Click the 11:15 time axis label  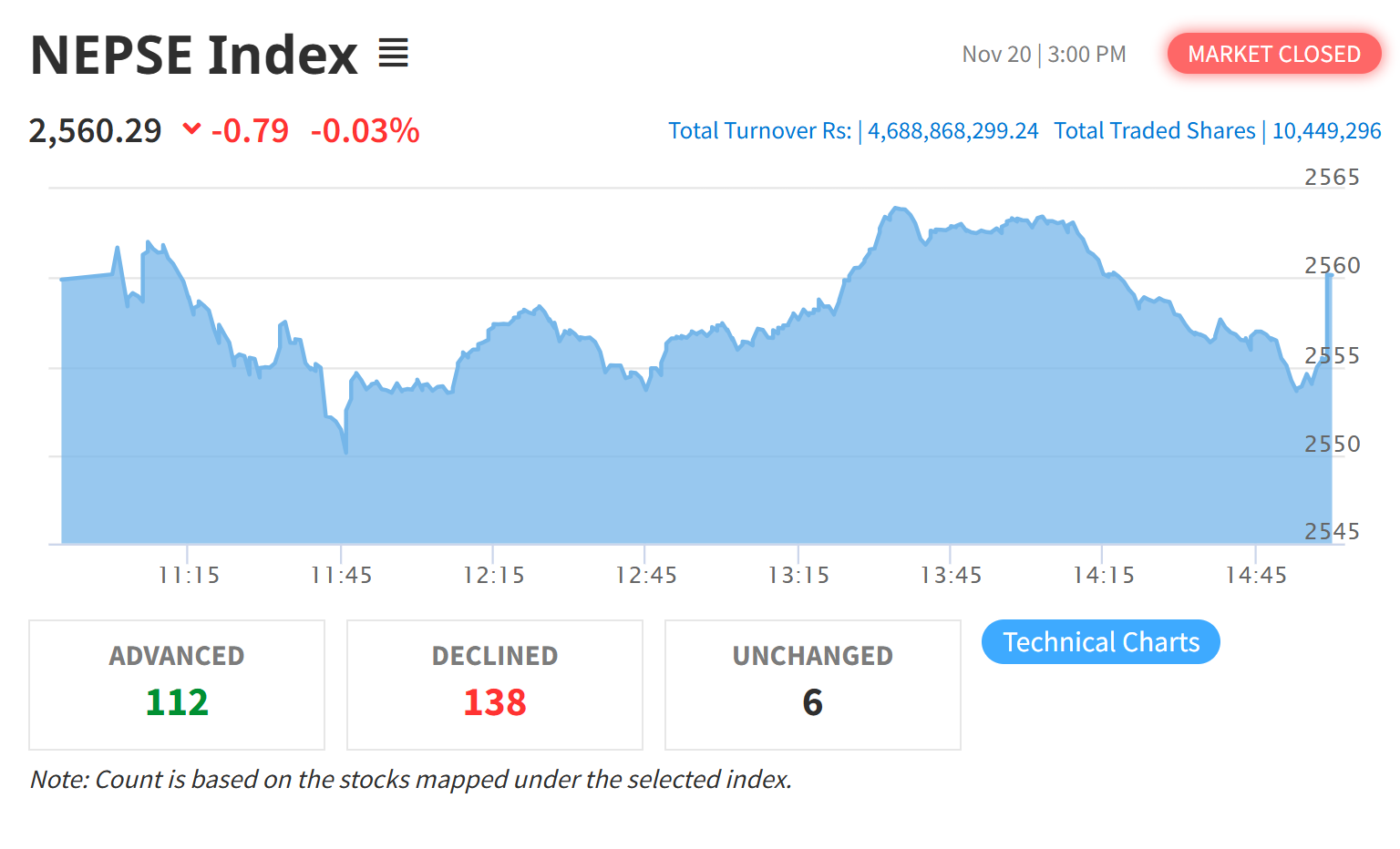point(189,576)
